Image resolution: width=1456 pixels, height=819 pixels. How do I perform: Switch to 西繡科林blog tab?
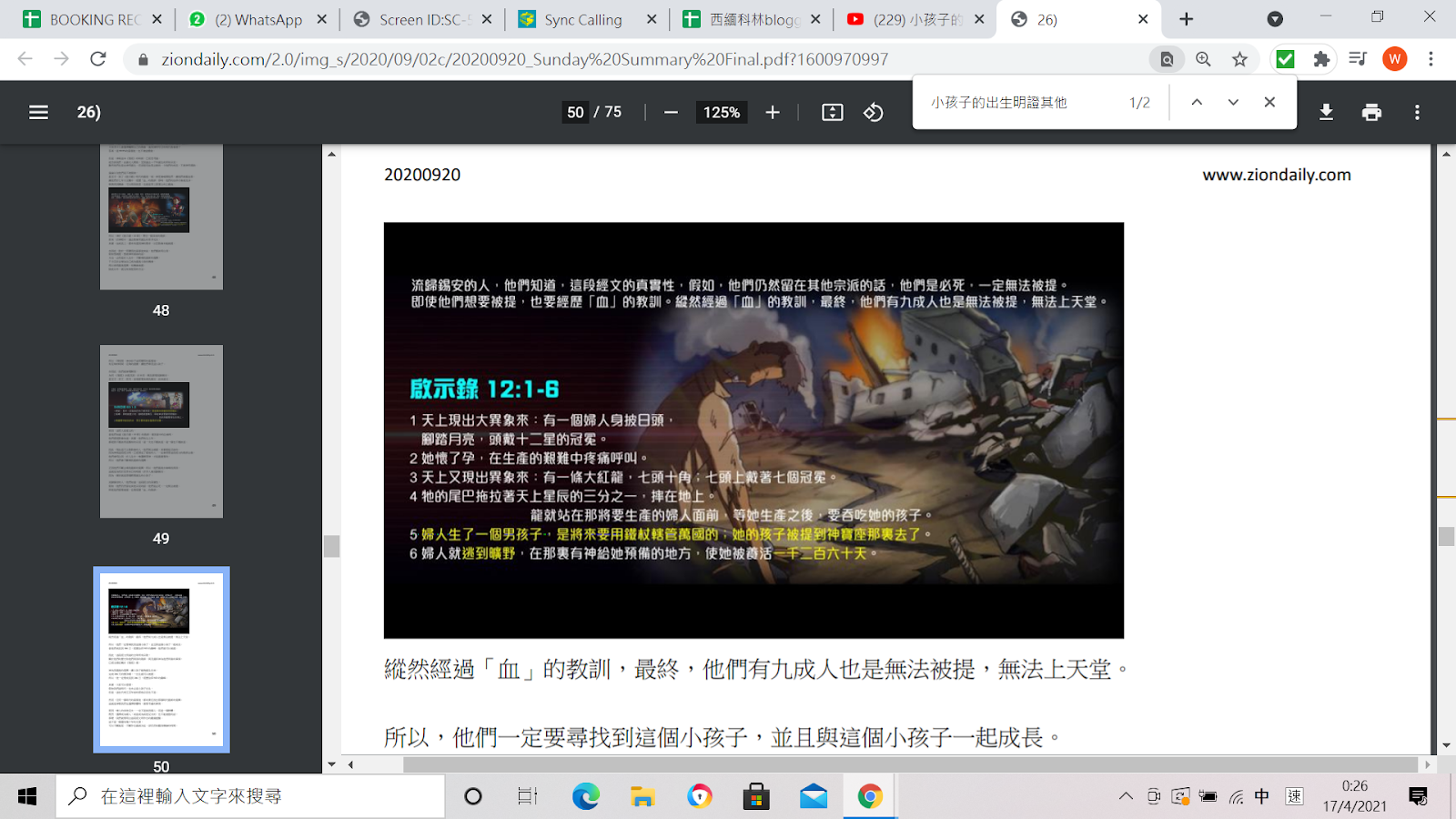751,19
